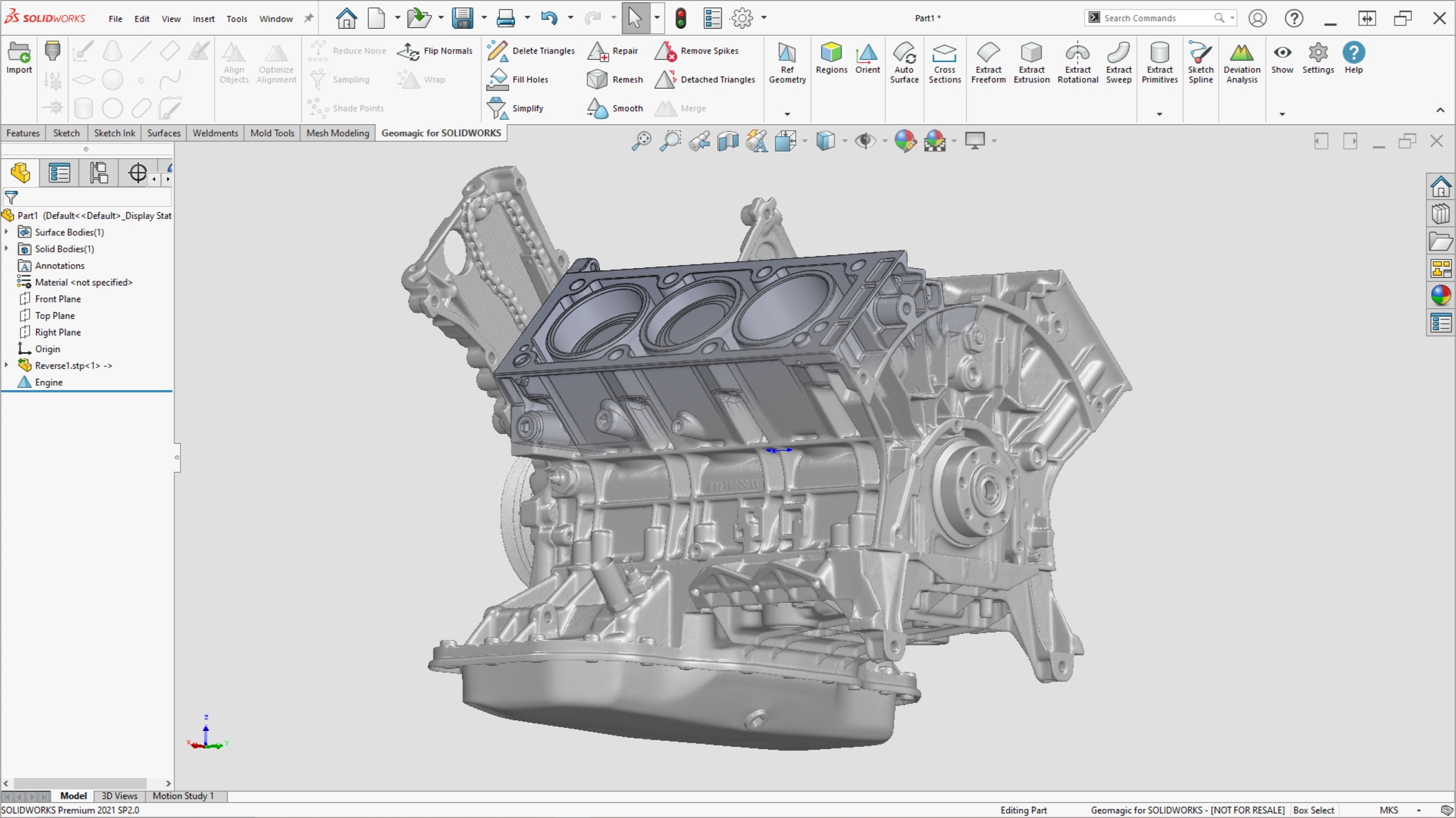Viewport: 1456px width, 818px height.
Task: Click the Edit Appearance color sphere
Action: point(905,141)
